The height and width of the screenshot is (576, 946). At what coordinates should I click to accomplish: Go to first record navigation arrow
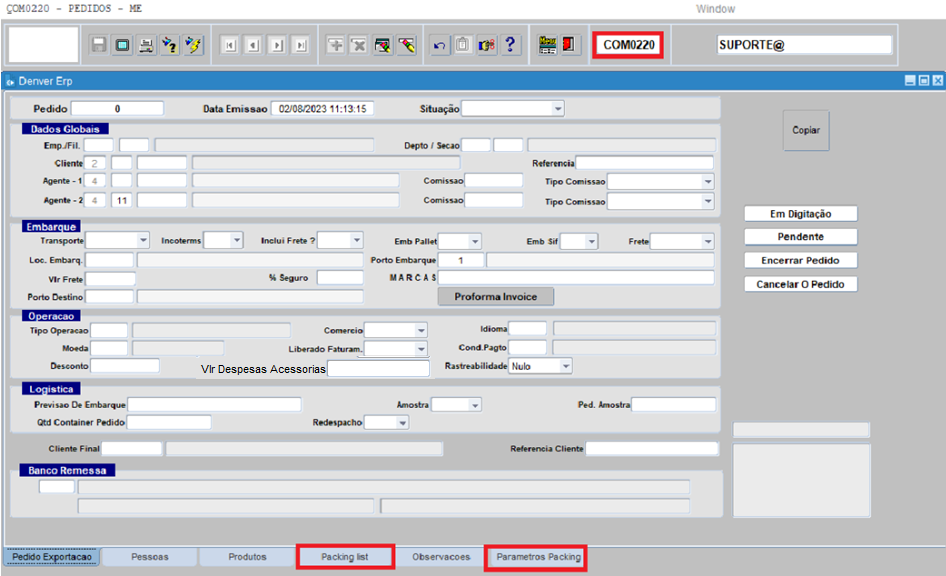230,45
